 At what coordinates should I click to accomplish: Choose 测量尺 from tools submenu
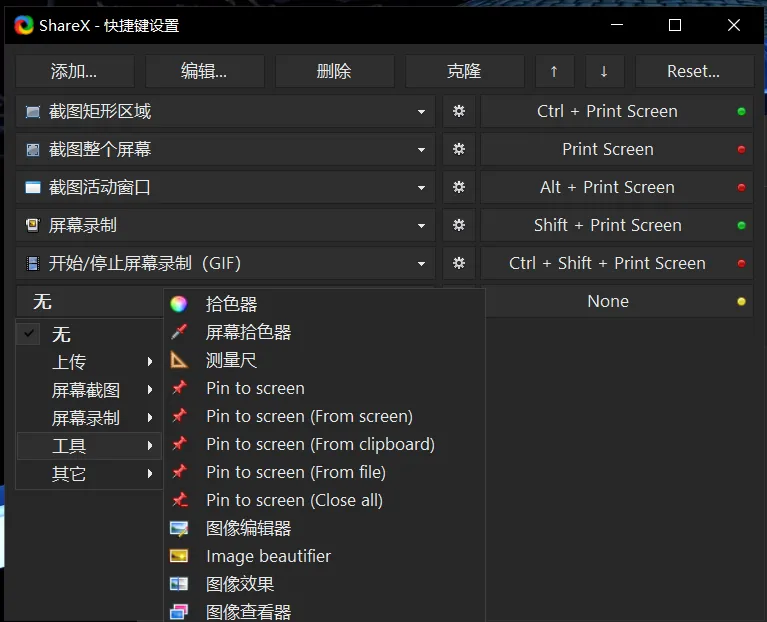pyautogui.click(x=324, y=360)
